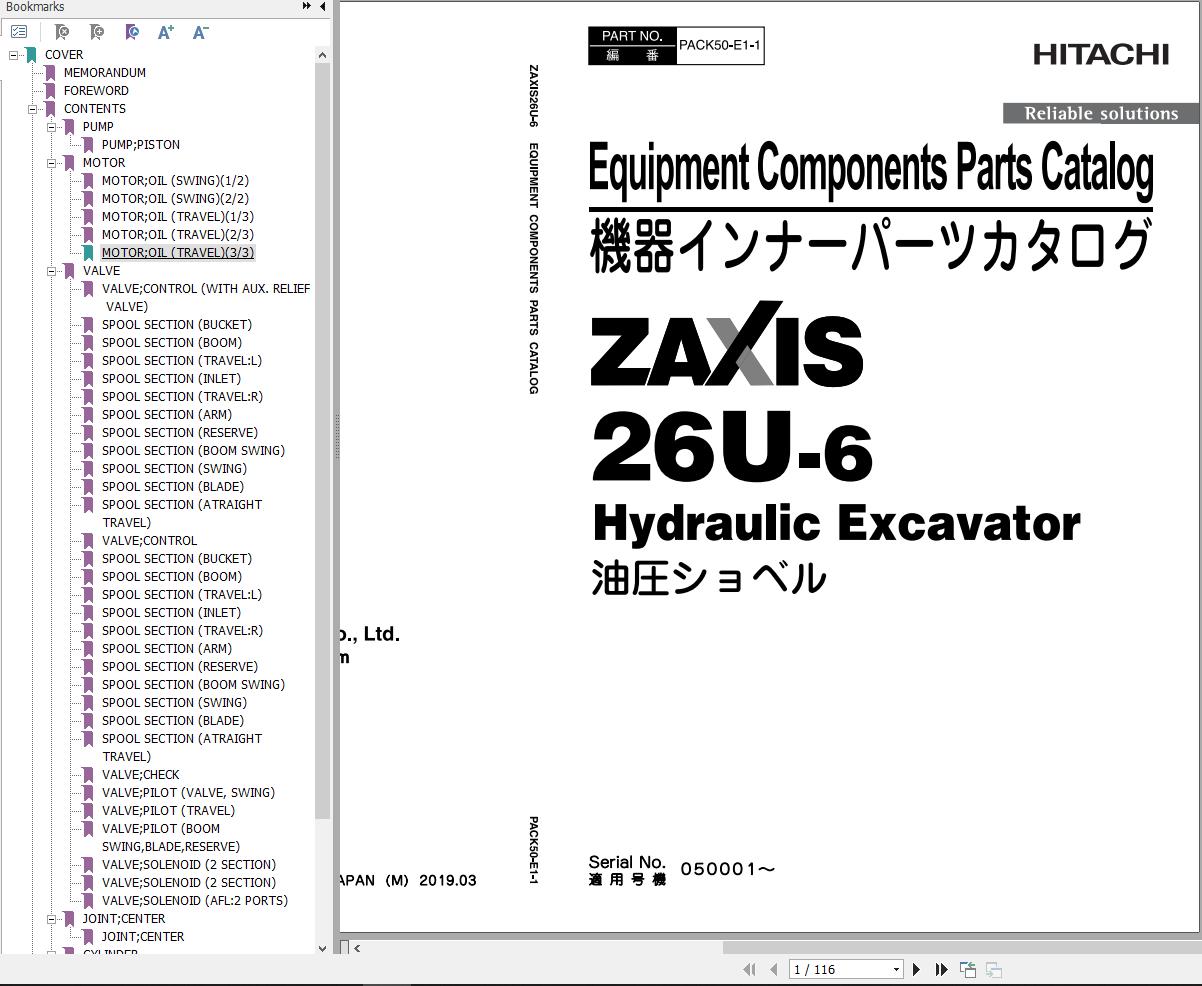
Task: Click the double-arrow expand panel icon
Action: pos(306,7)
